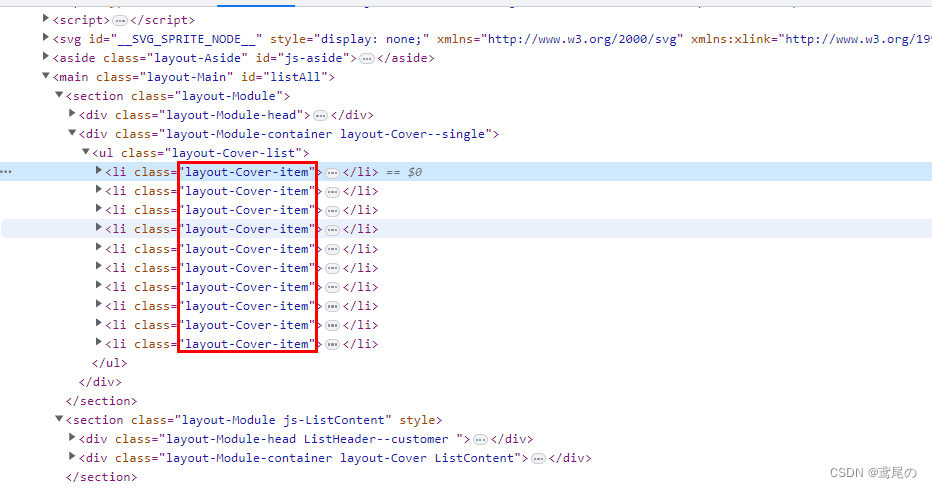Expand the selected li marked == $0
Viewport: 932px width, 488px height.
coord(99,171)
